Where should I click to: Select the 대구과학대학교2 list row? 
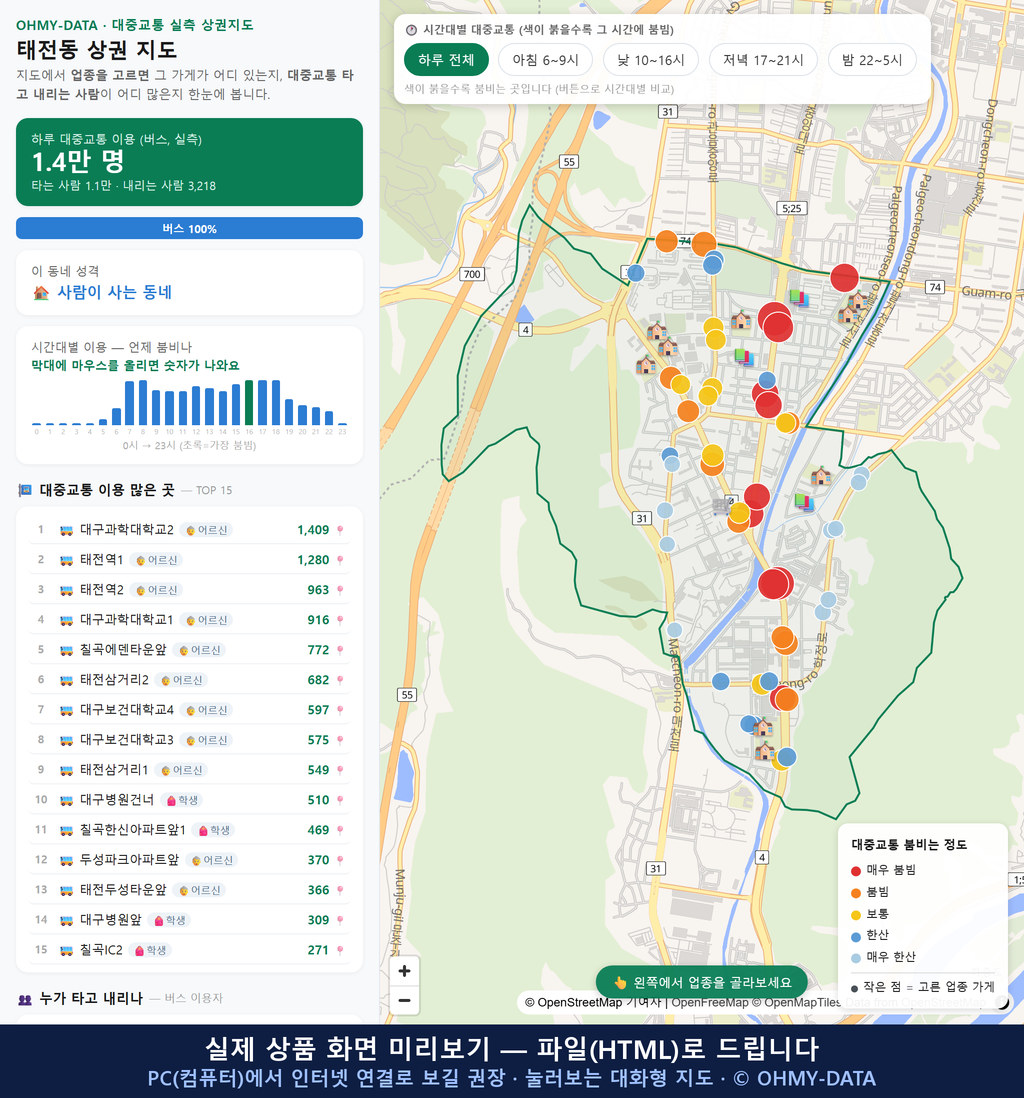189,530
